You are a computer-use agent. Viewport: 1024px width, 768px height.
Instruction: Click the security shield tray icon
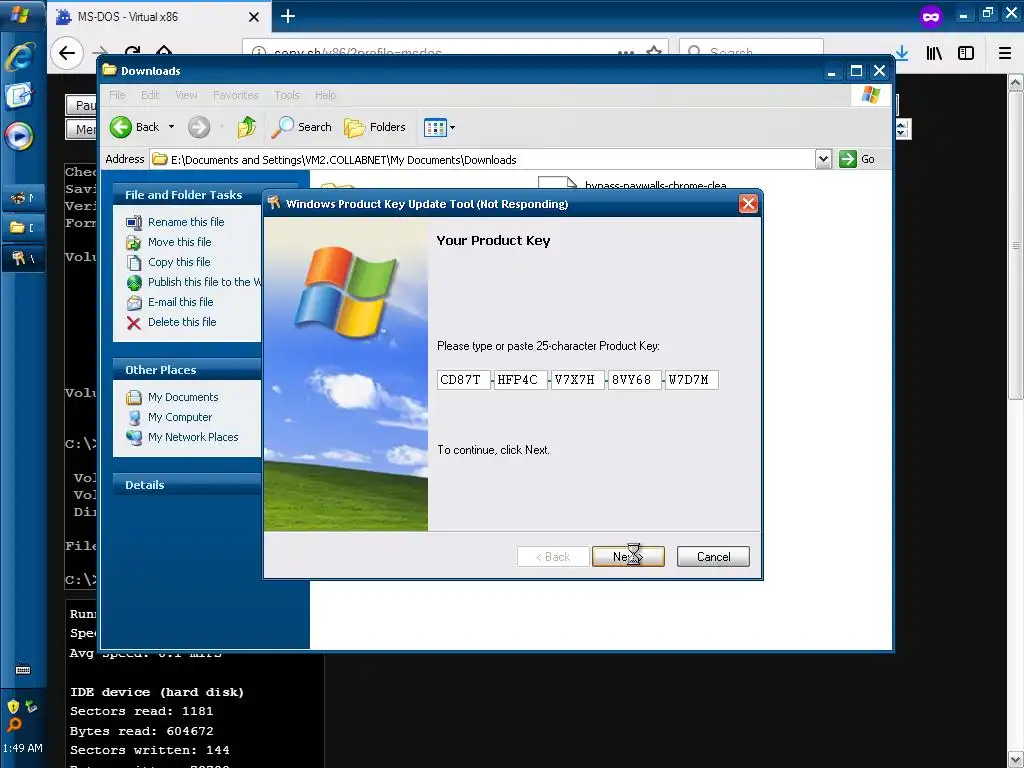pyautogui.click(x=12, y=707)
